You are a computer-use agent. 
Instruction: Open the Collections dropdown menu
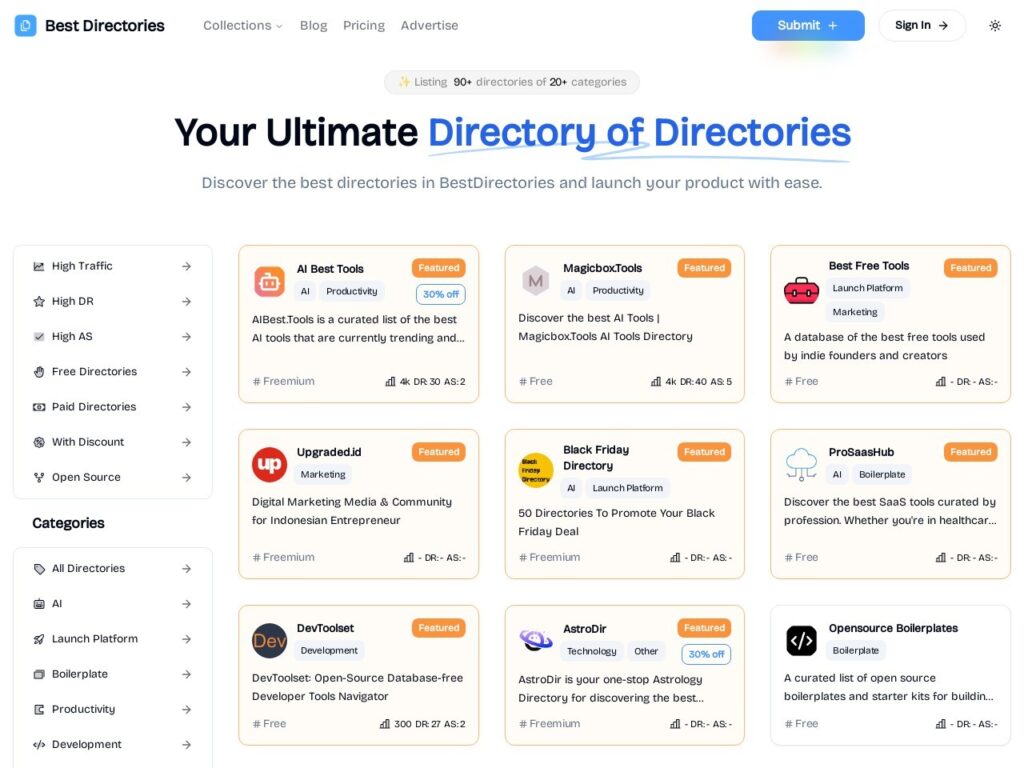[x=242, y=25]
